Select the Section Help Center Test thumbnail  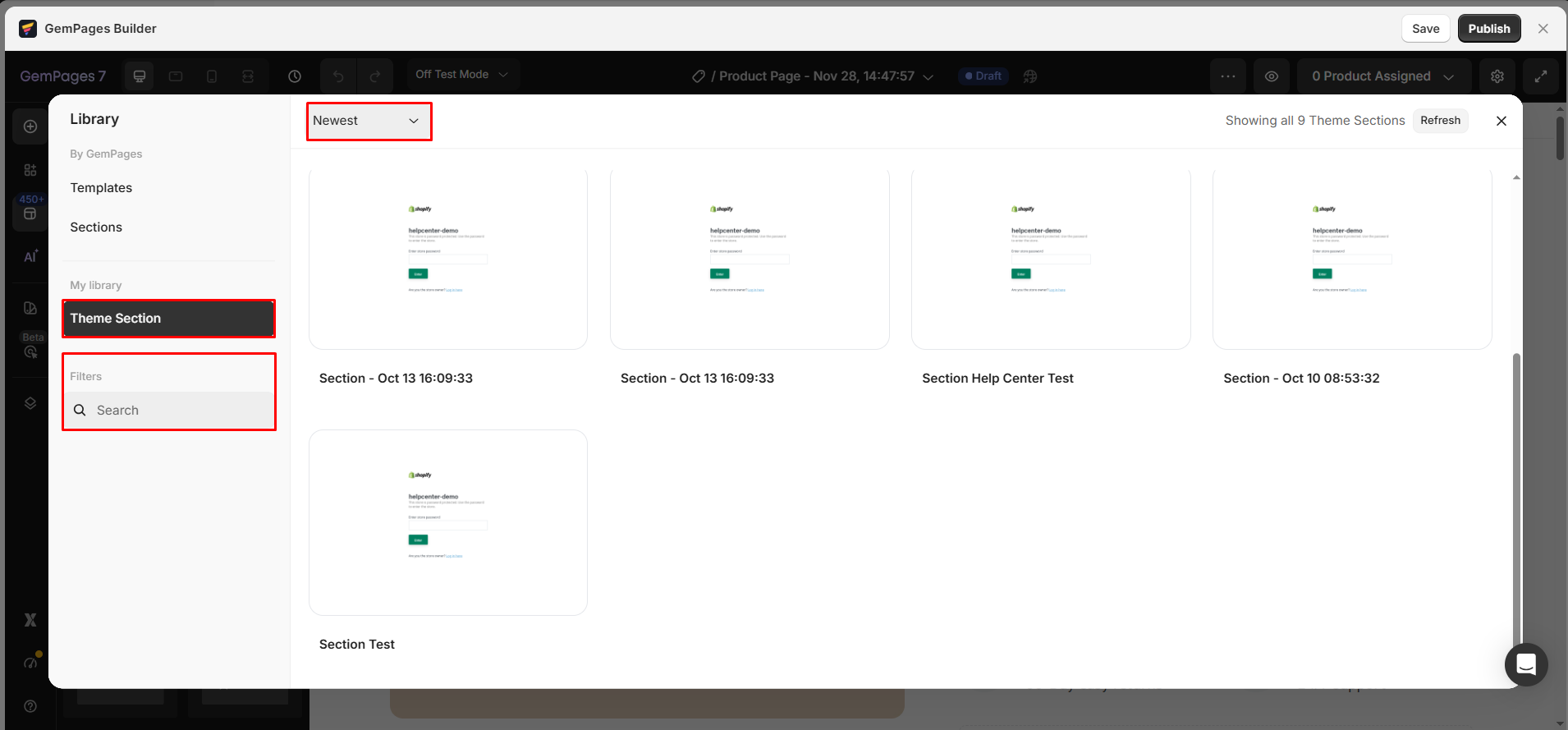(1051, 258)
